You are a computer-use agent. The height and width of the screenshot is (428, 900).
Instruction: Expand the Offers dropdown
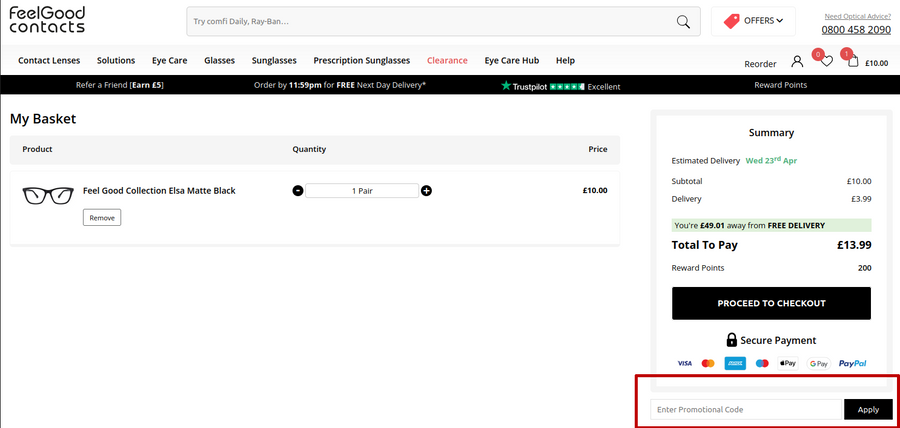coord(753,21)
